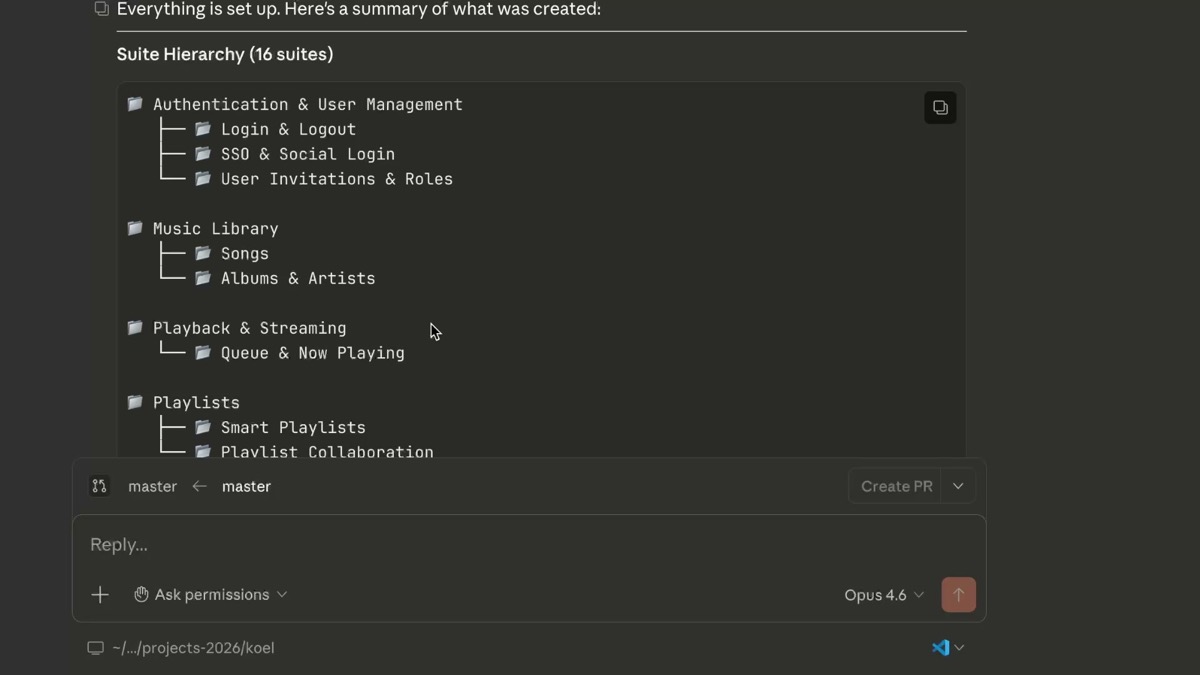Click the Create PR button
This screenshot has width=1200, height=675.
pyautogui.click(x=896, y=486)
